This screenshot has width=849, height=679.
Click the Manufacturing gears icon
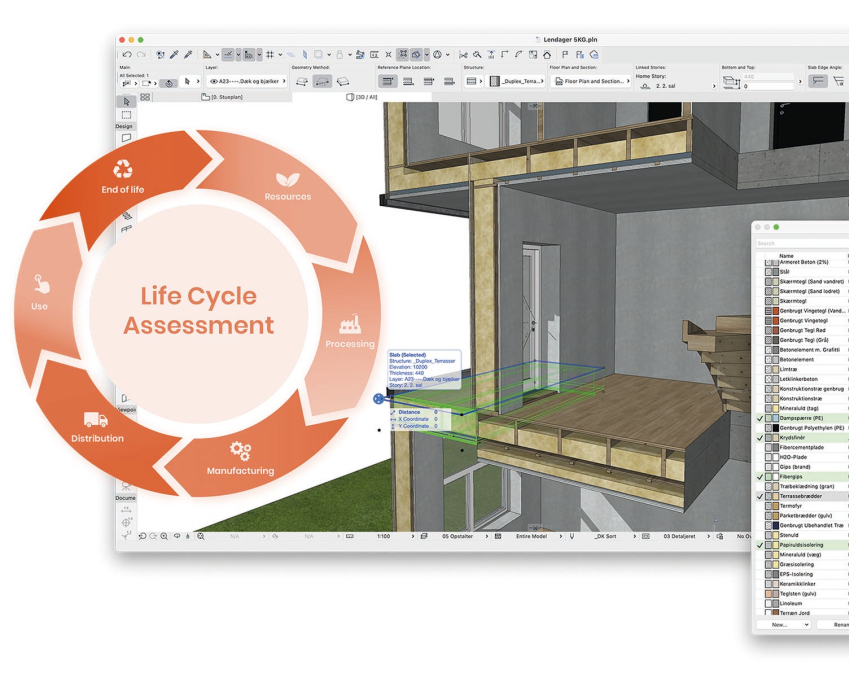[240, 451]
